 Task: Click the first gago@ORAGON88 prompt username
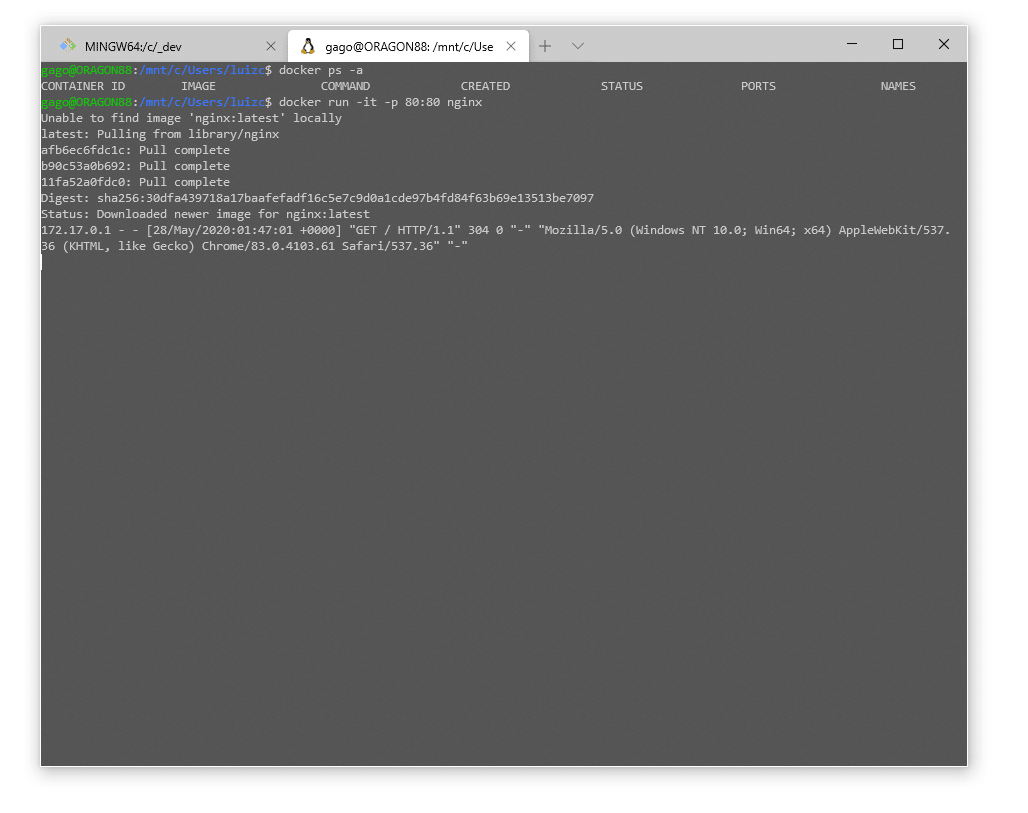tap(87, 70)
